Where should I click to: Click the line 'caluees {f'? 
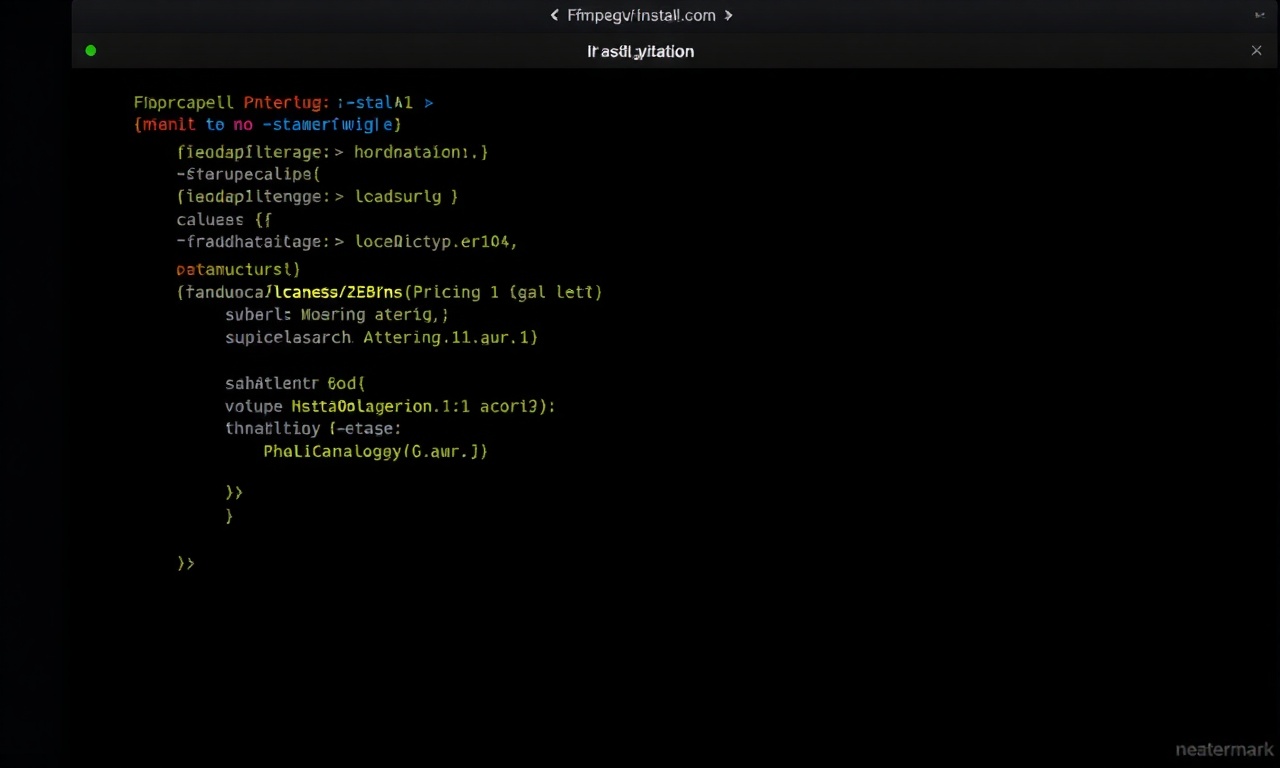coord(224,219)
